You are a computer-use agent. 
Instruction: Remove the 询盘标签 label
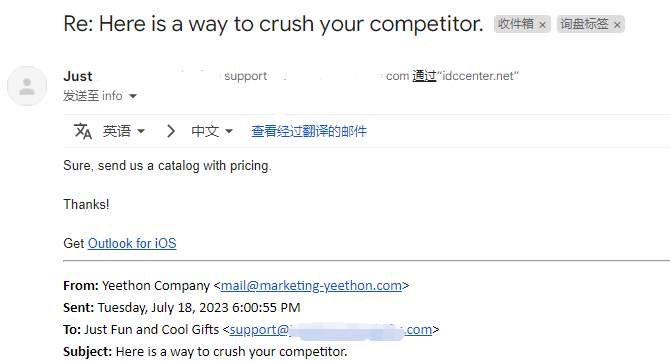[x=617, y=25]
